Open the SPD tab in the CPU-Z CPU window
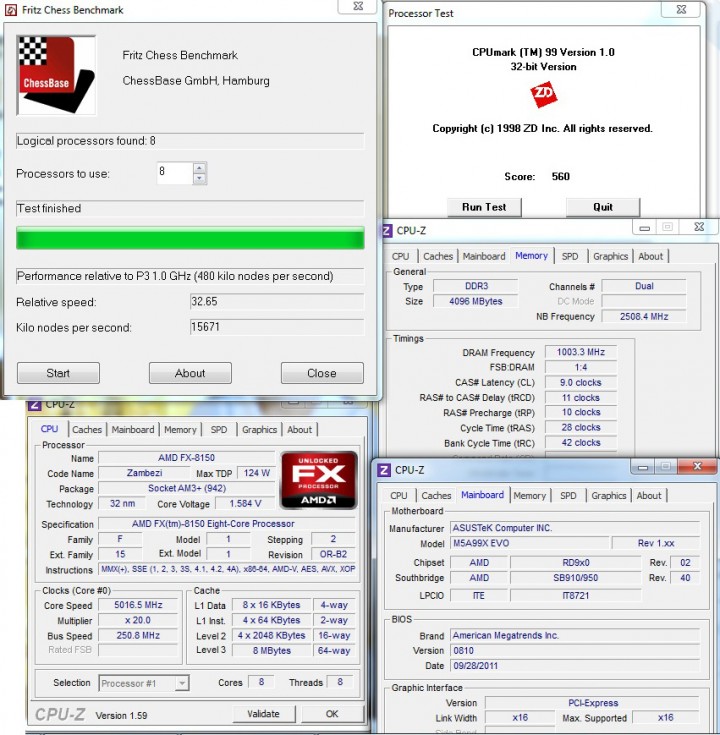 pos(218,429)
